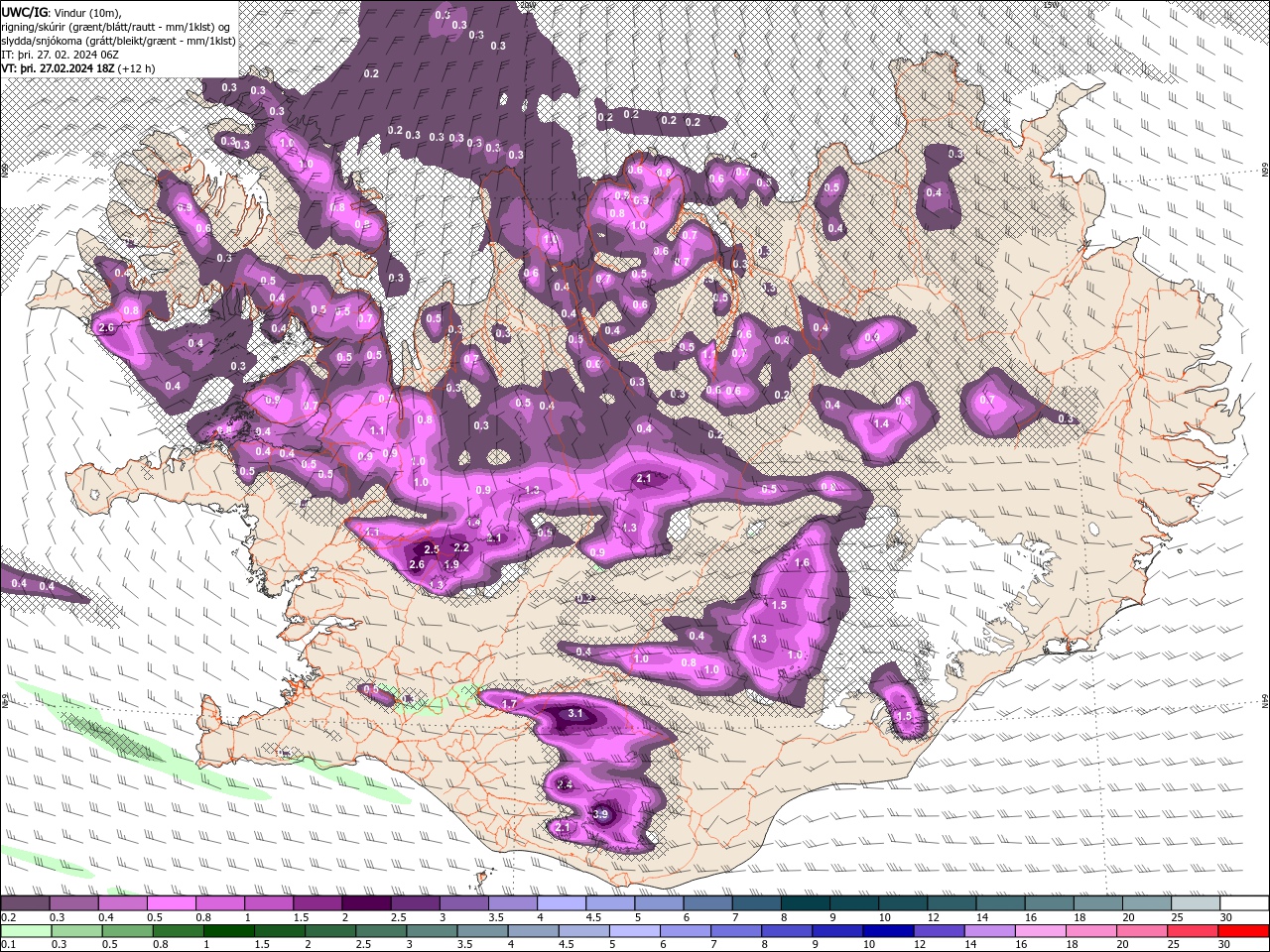The width and height of the screenshot is (1270, 952).
Task: Click the 1.7 snowfall value on map
Action: pyautogui.click(x=510, y=704)
